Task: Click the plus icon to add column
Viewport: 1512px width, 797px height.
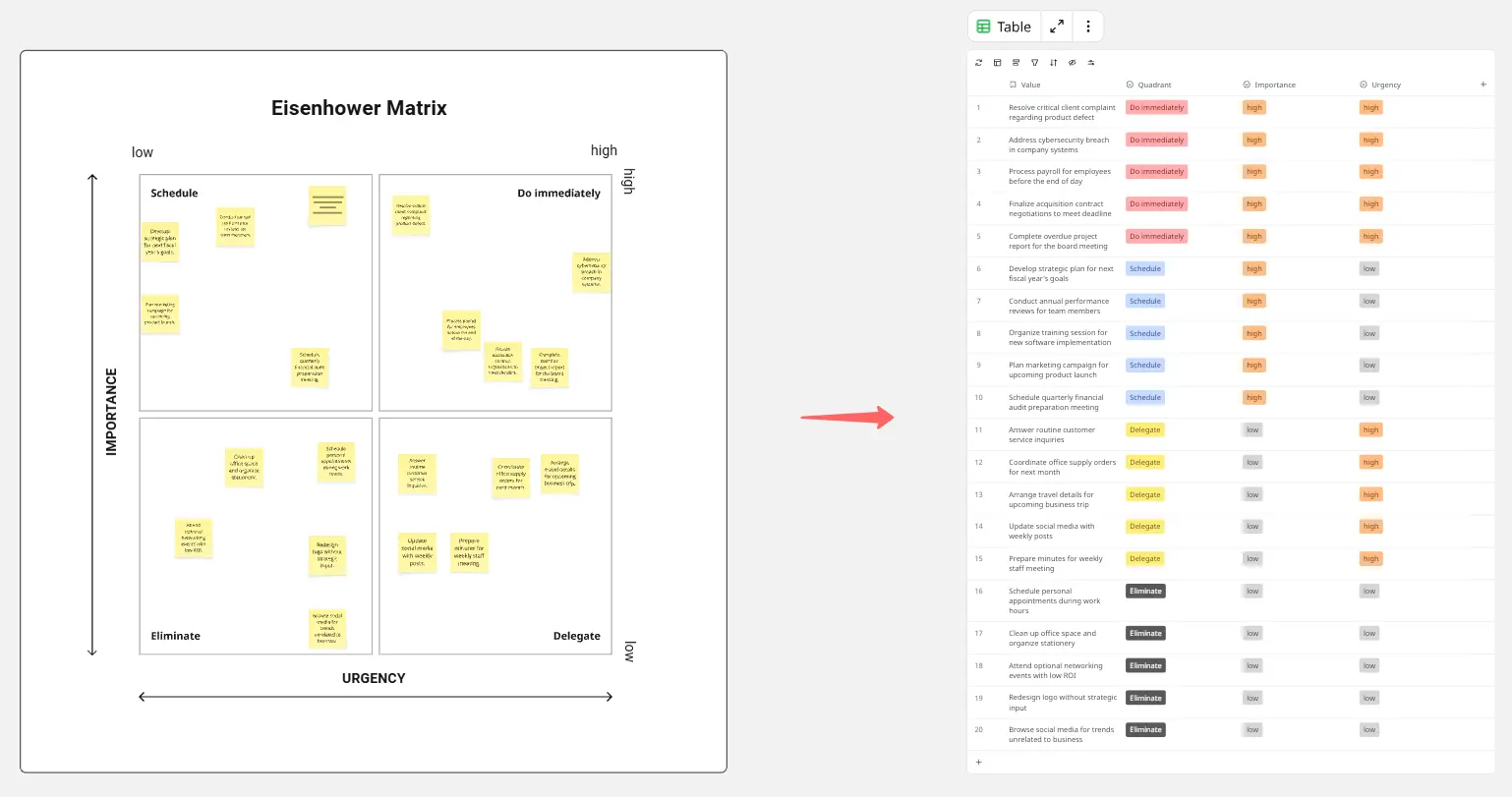Action: [1483, 85]
